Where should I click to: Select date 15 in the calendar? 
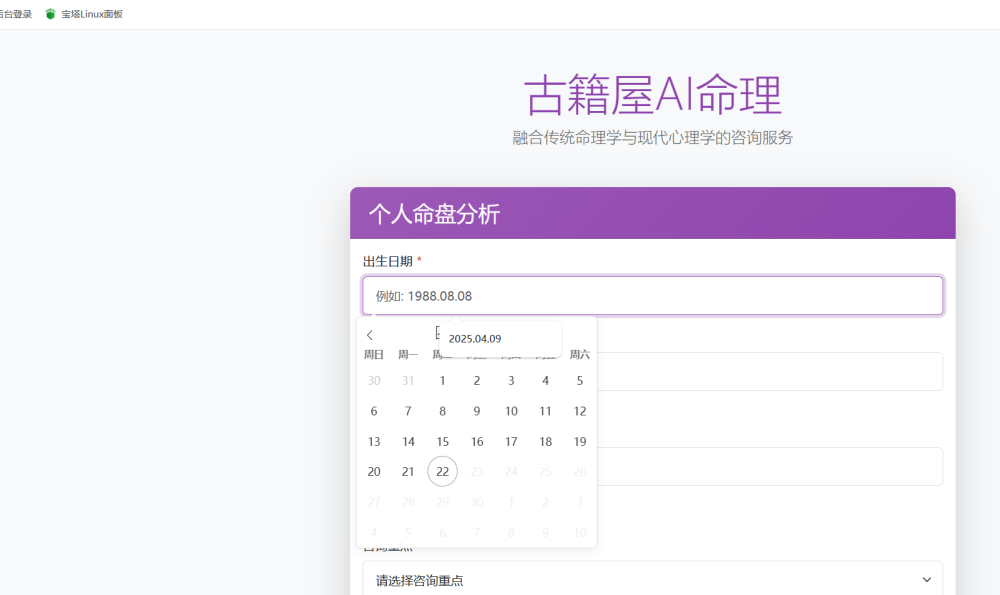(x=443, y=441)
